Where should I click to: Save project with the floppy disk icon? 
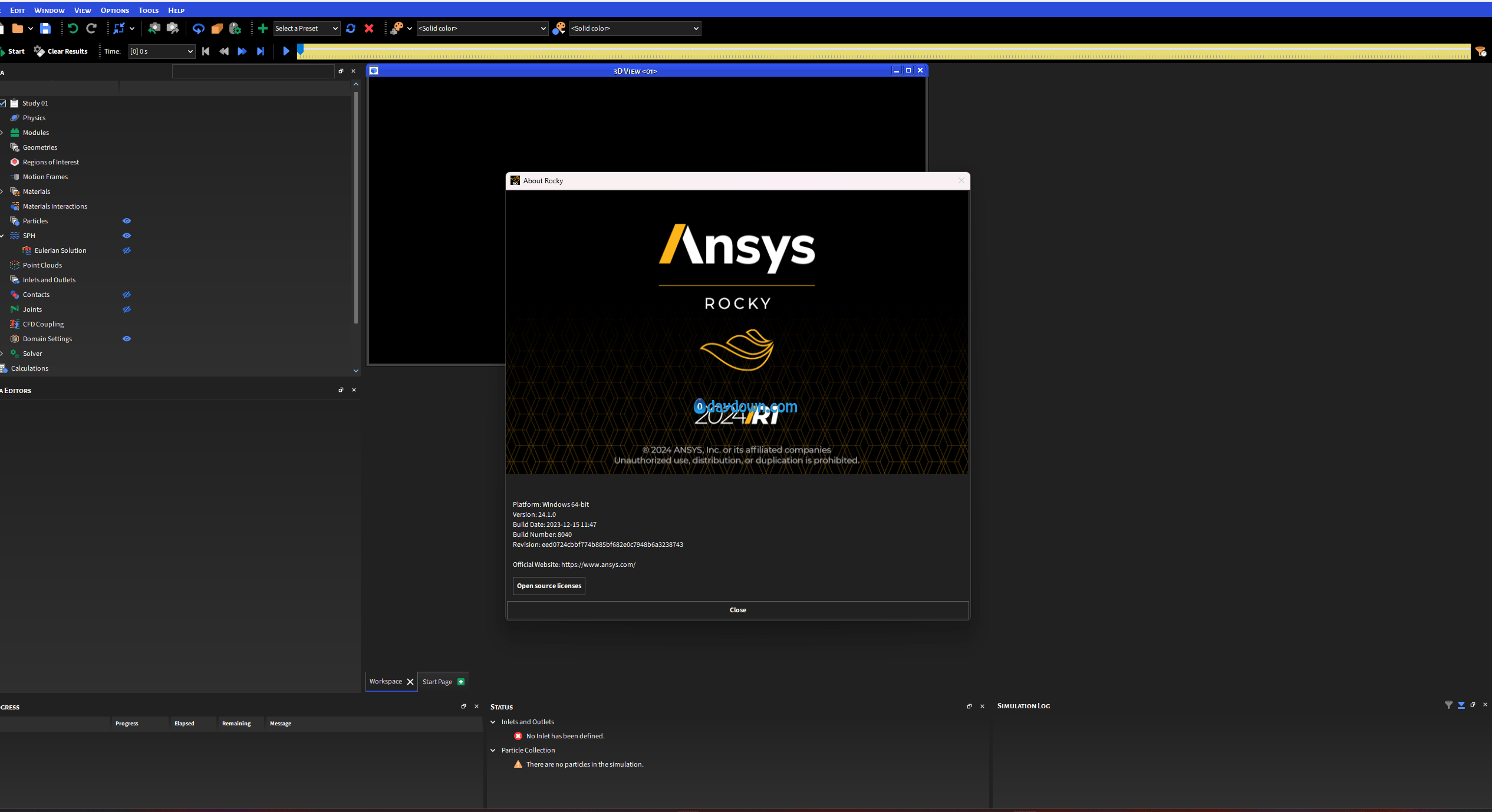click(45, 28)
